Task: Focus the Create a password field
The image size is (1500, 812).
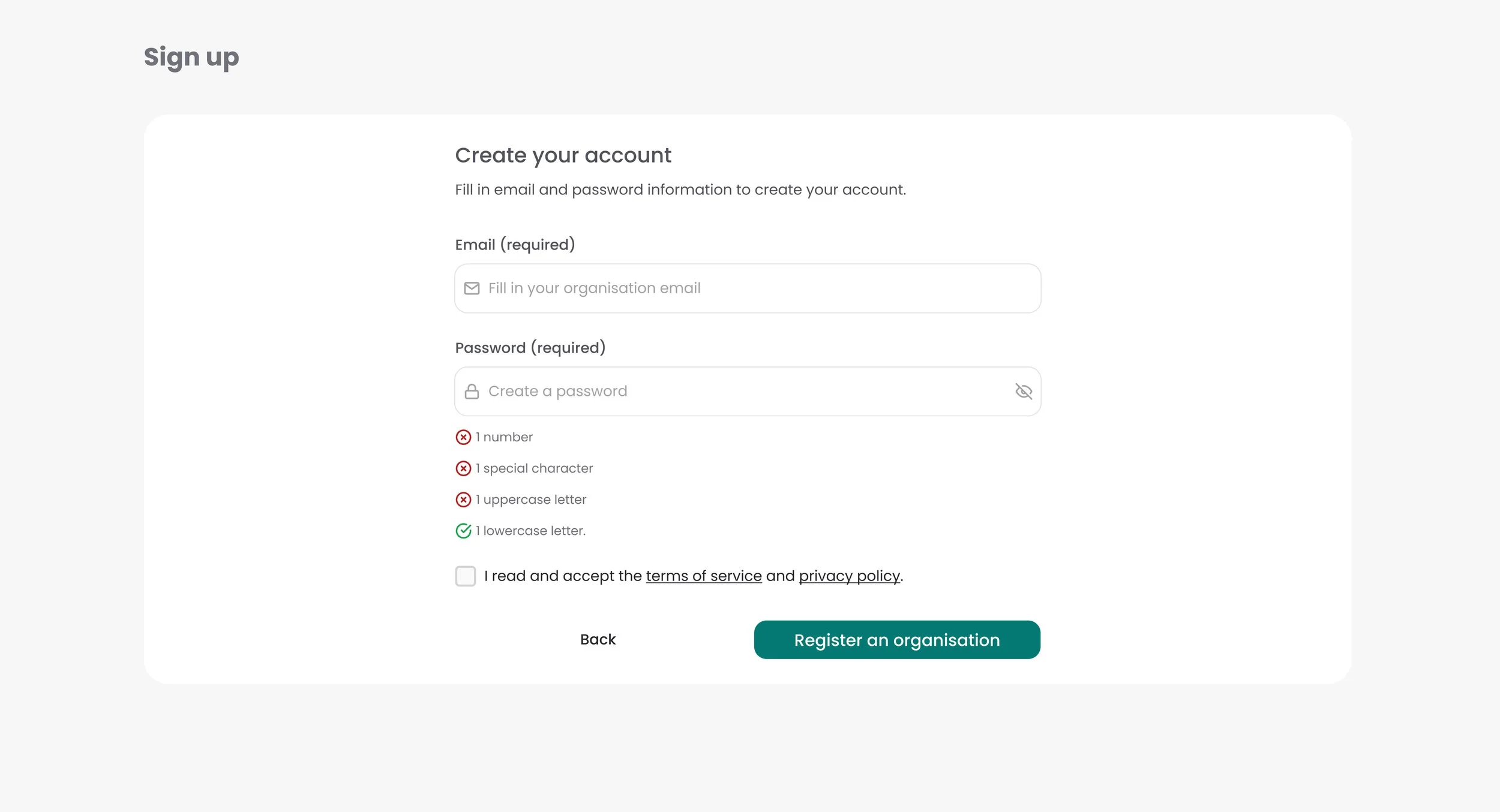Action: (x=748, y=392)
